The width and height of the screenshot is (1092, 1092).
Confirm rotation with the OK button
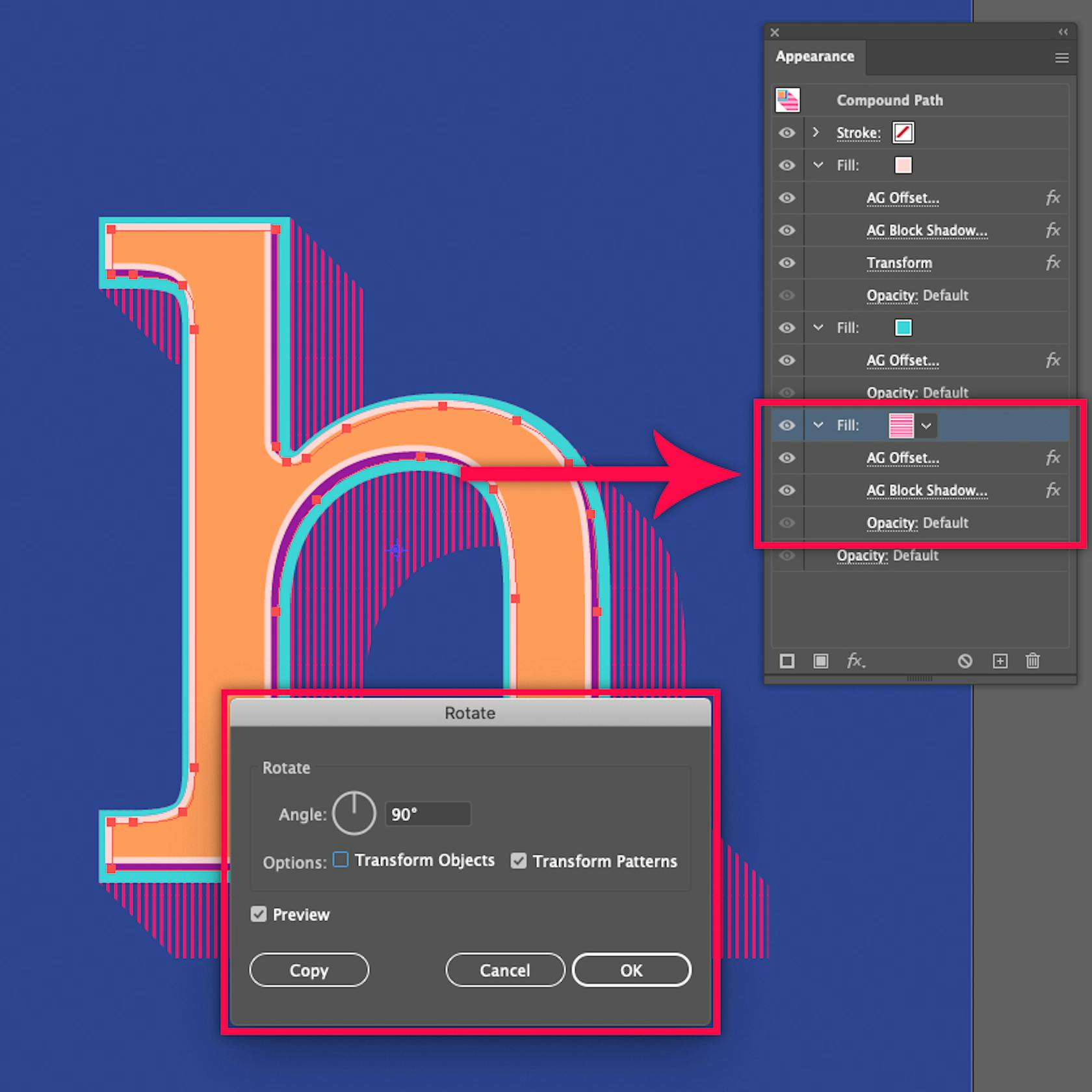tap(630, 970)
